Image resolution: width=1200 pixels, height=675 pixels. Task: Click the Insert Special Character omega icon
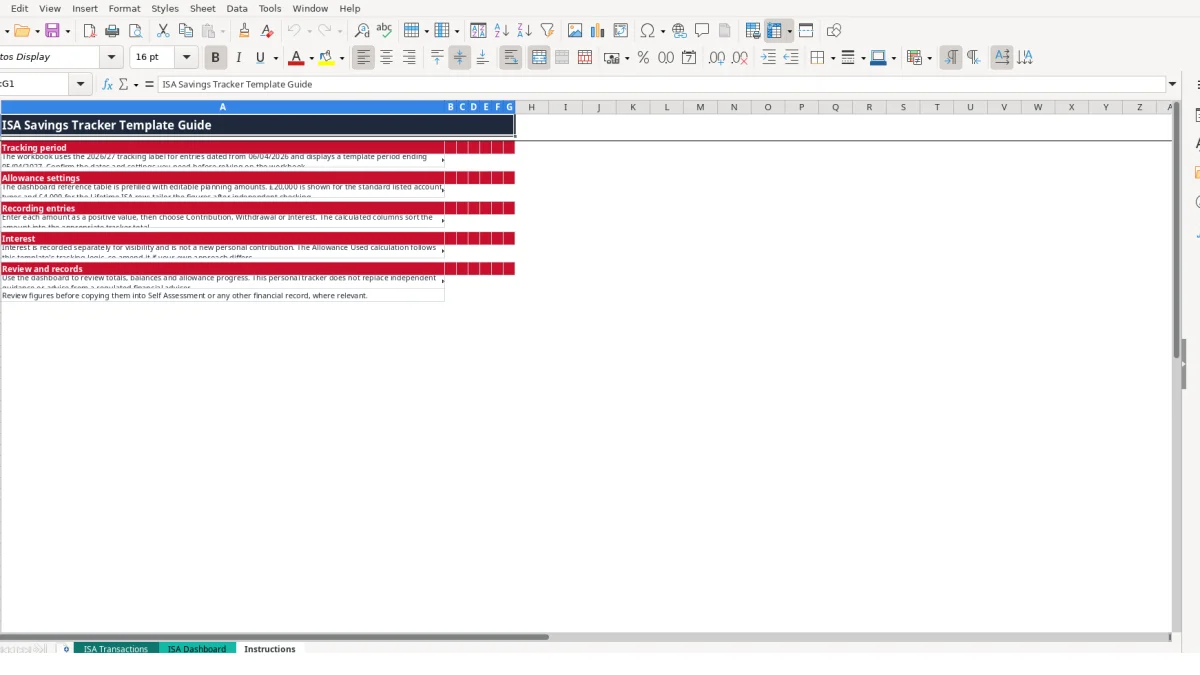[x=647, y=31]
